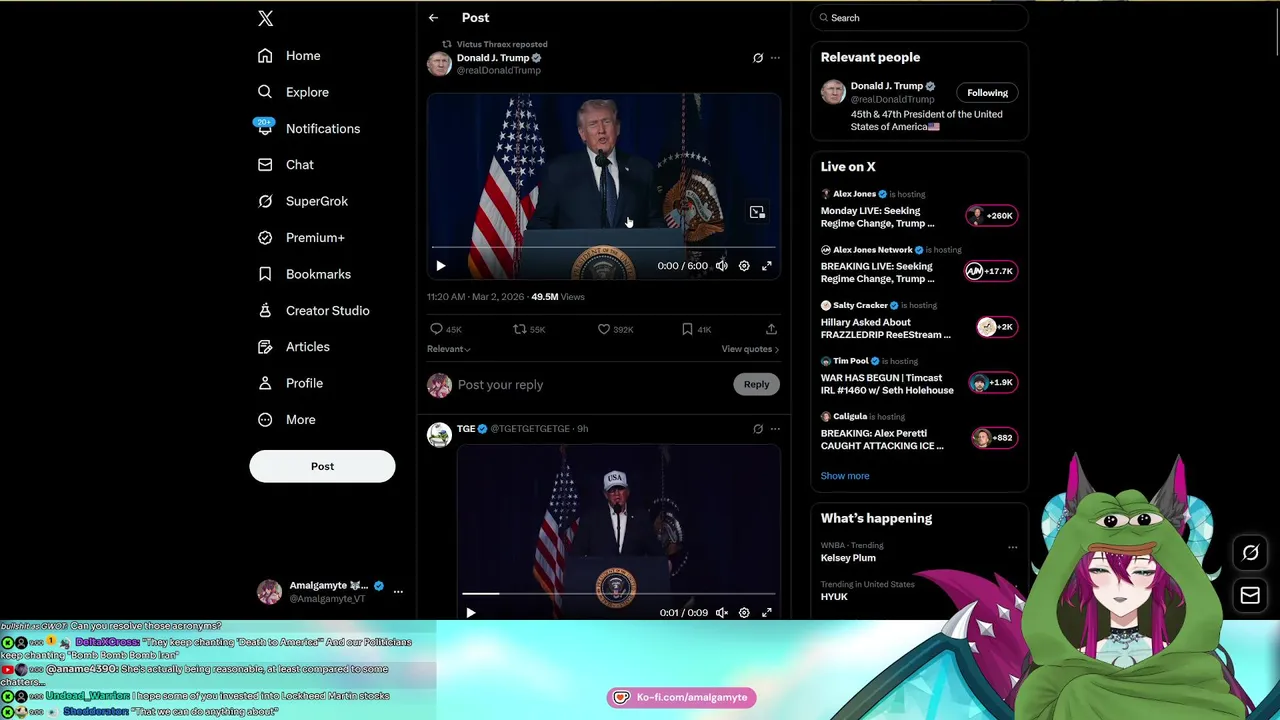Play the TGE reply video
This screenshot has width=1280, height=720.
tap(471, 613)
